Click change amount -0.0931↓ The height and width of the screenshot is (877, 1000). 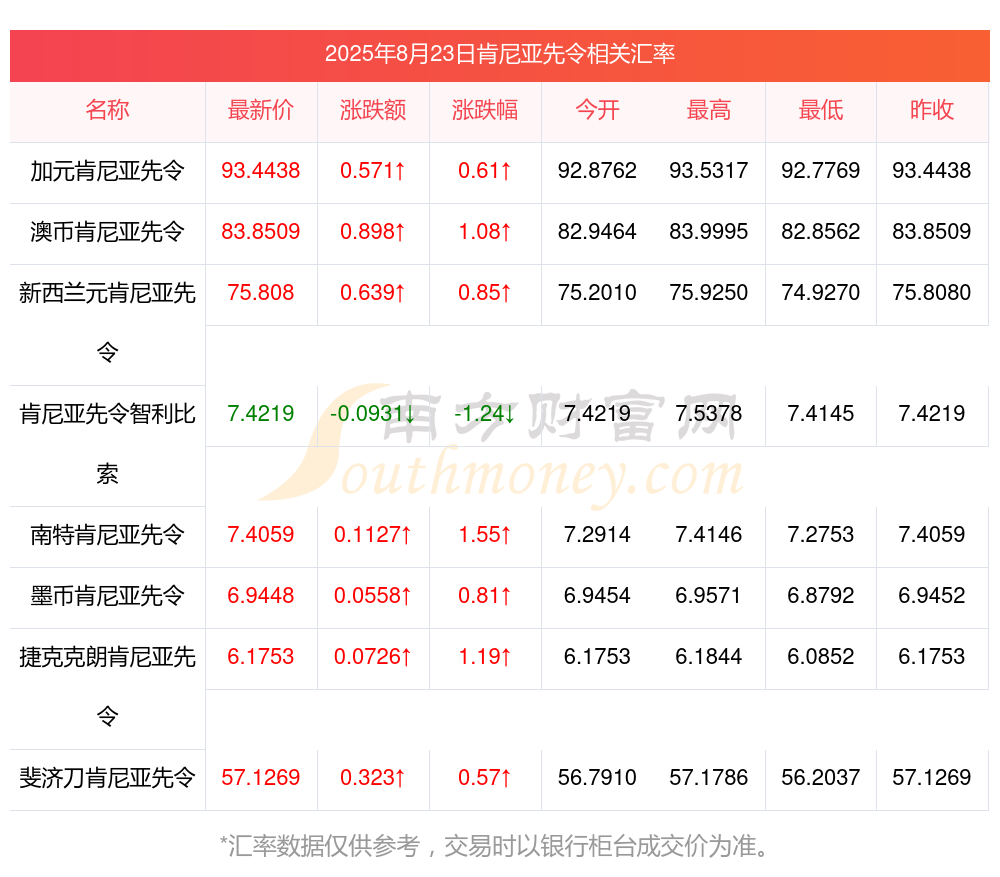pyautogui.click(x=373, y=413)
